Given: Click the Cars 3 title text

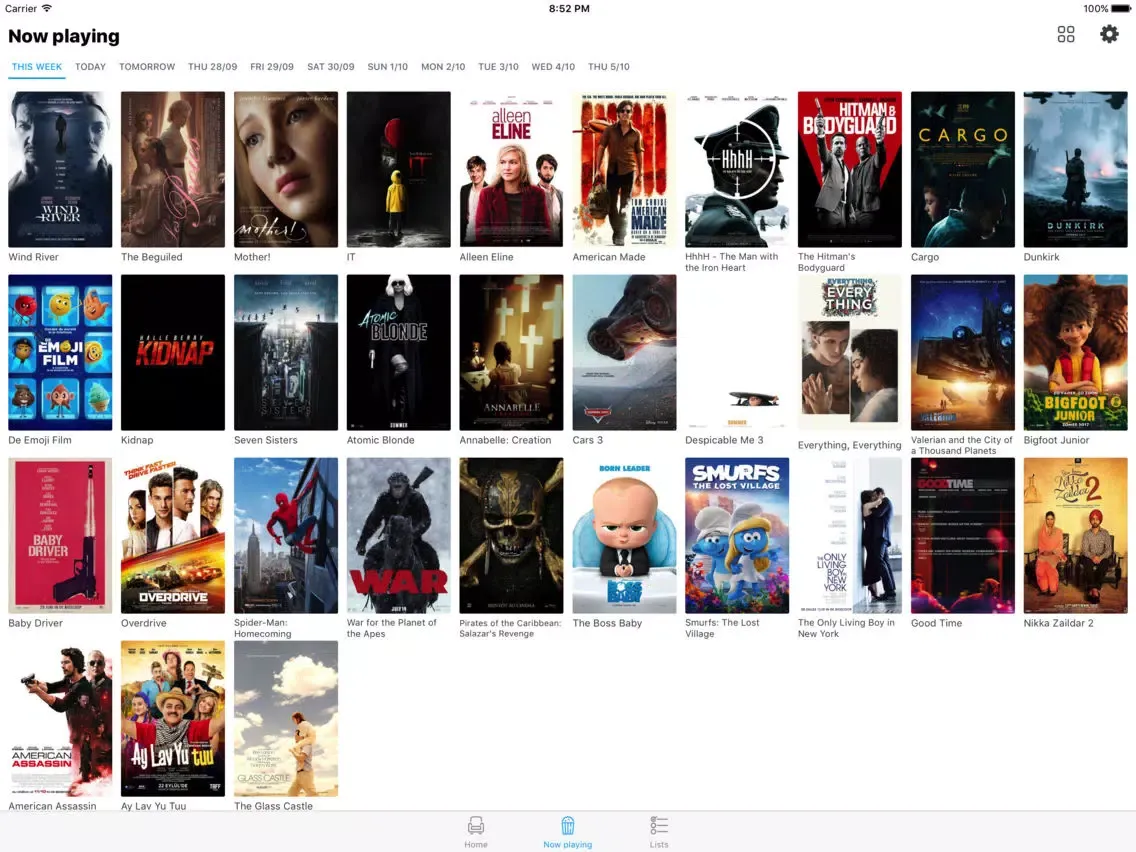Looking at the screenshot, I should click(588, 440).
